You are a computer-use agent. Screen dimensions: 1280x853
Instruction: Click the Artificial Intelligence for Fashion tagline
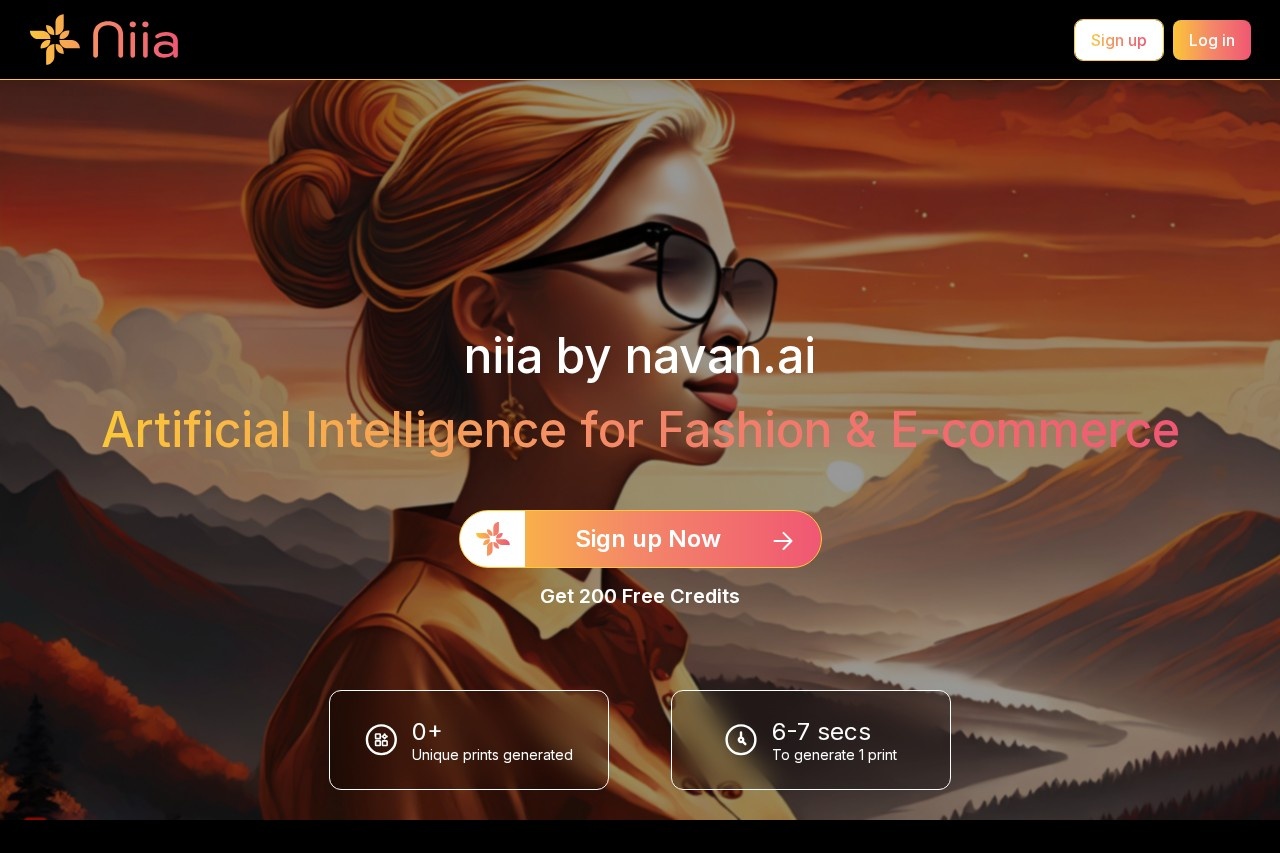(x=640, y=430)
